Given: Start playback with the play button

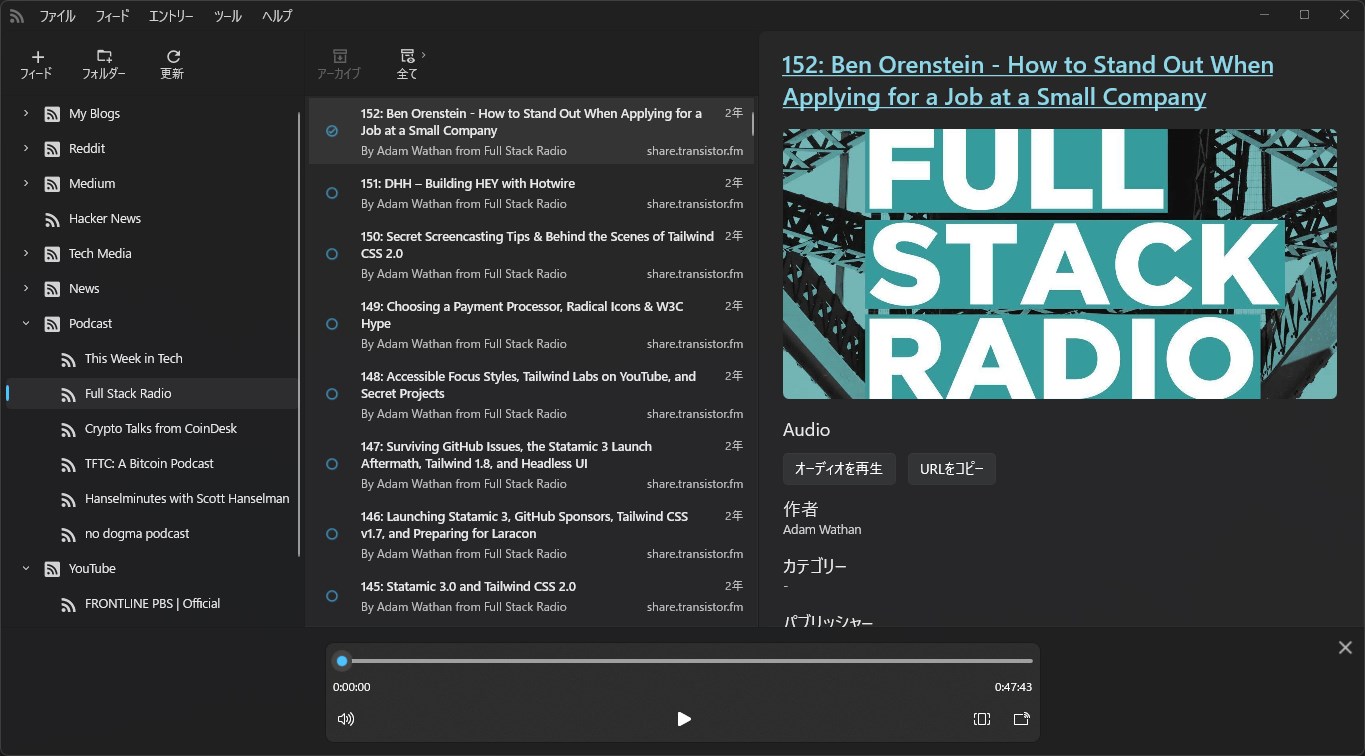Looking at the screenshot, I should [x=684, y=718].
